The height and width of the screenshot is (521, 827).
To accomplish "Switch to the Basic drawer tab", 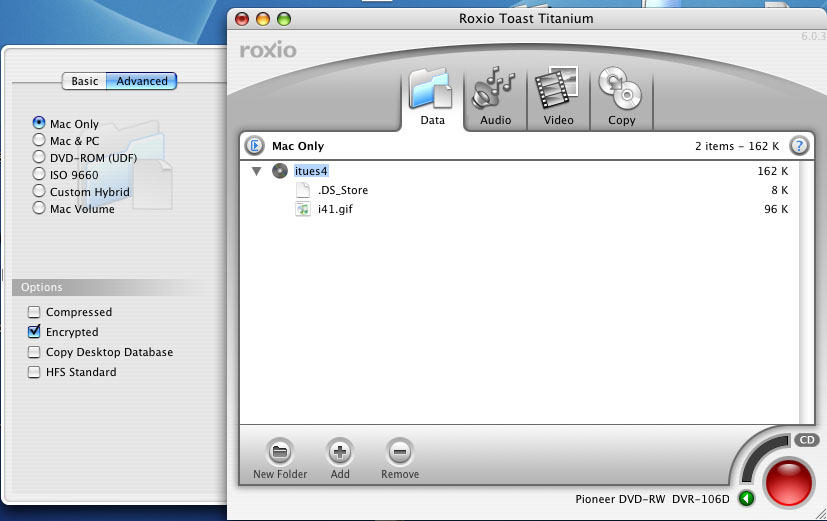I will coord(84,81).
